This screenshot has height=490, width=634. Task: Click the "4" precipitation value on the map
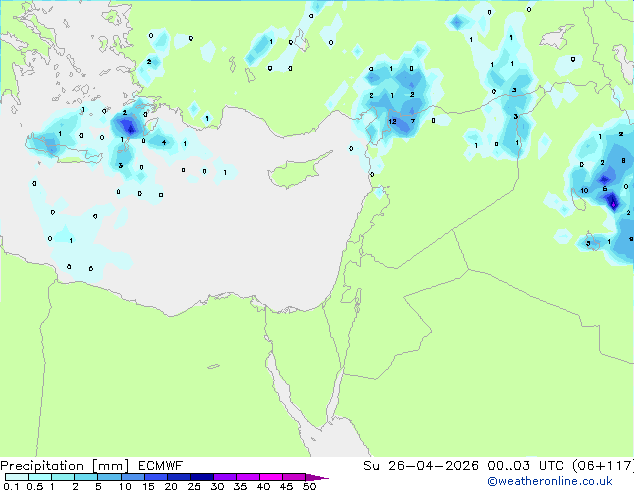[164, 142]
